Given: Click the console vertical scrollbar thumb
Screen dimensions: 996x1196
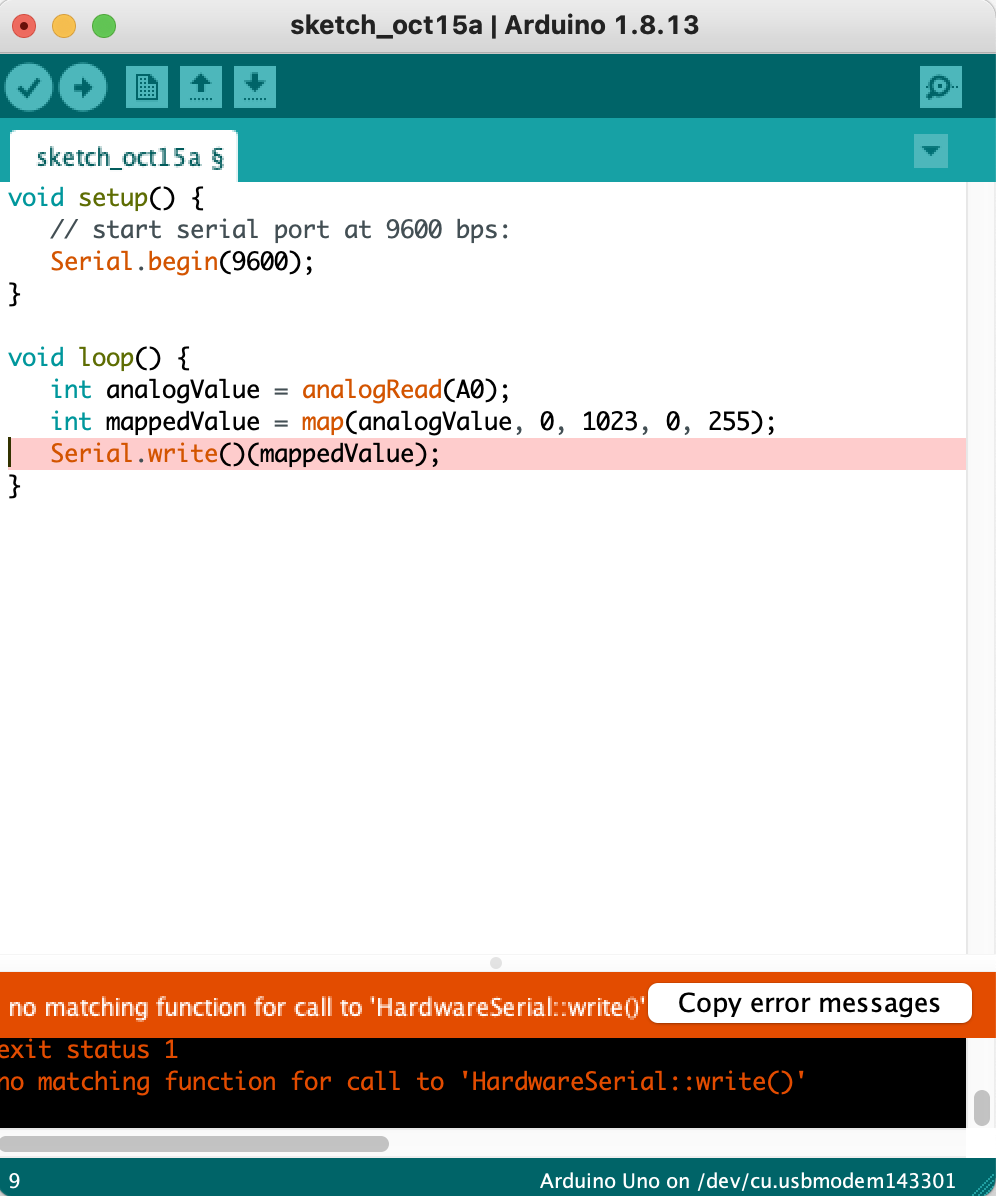Looking at the screenshot, I should tap(982, 1108).
